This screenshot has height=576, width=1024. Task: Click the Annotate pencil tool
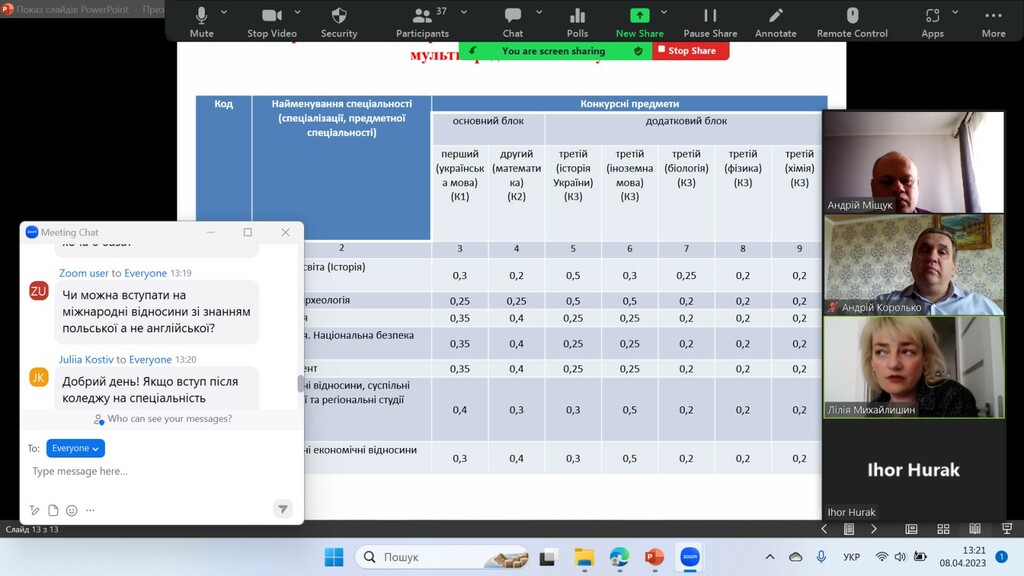(x=775, y=20)
